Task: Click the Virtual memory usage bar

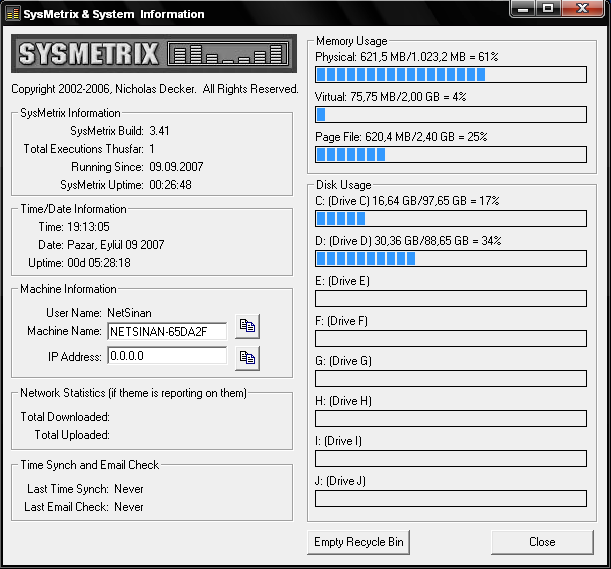Action: [450, 114]
